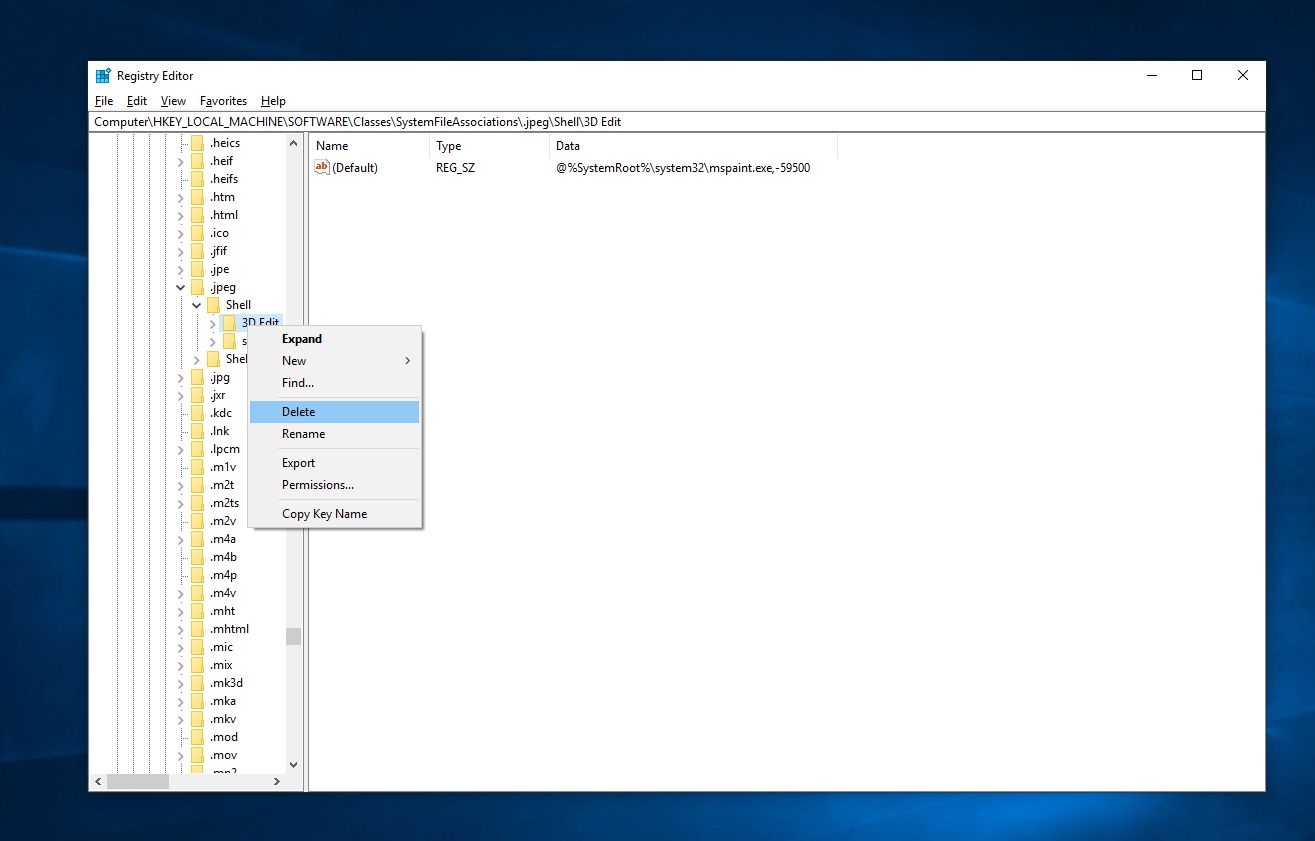Select the .mic folder icon
Screen dimensions: 1315x841
197,647
